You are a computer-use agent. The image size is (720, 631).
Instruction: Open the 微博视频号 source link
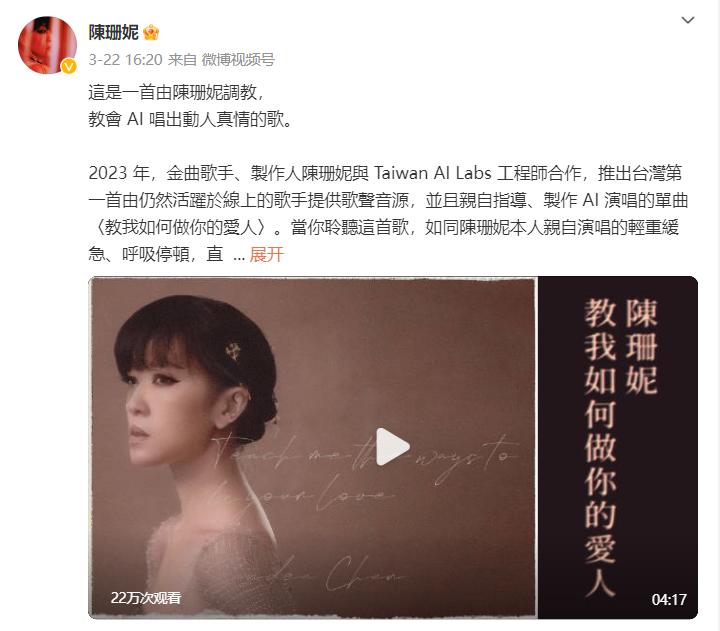[x=238, y=60]
